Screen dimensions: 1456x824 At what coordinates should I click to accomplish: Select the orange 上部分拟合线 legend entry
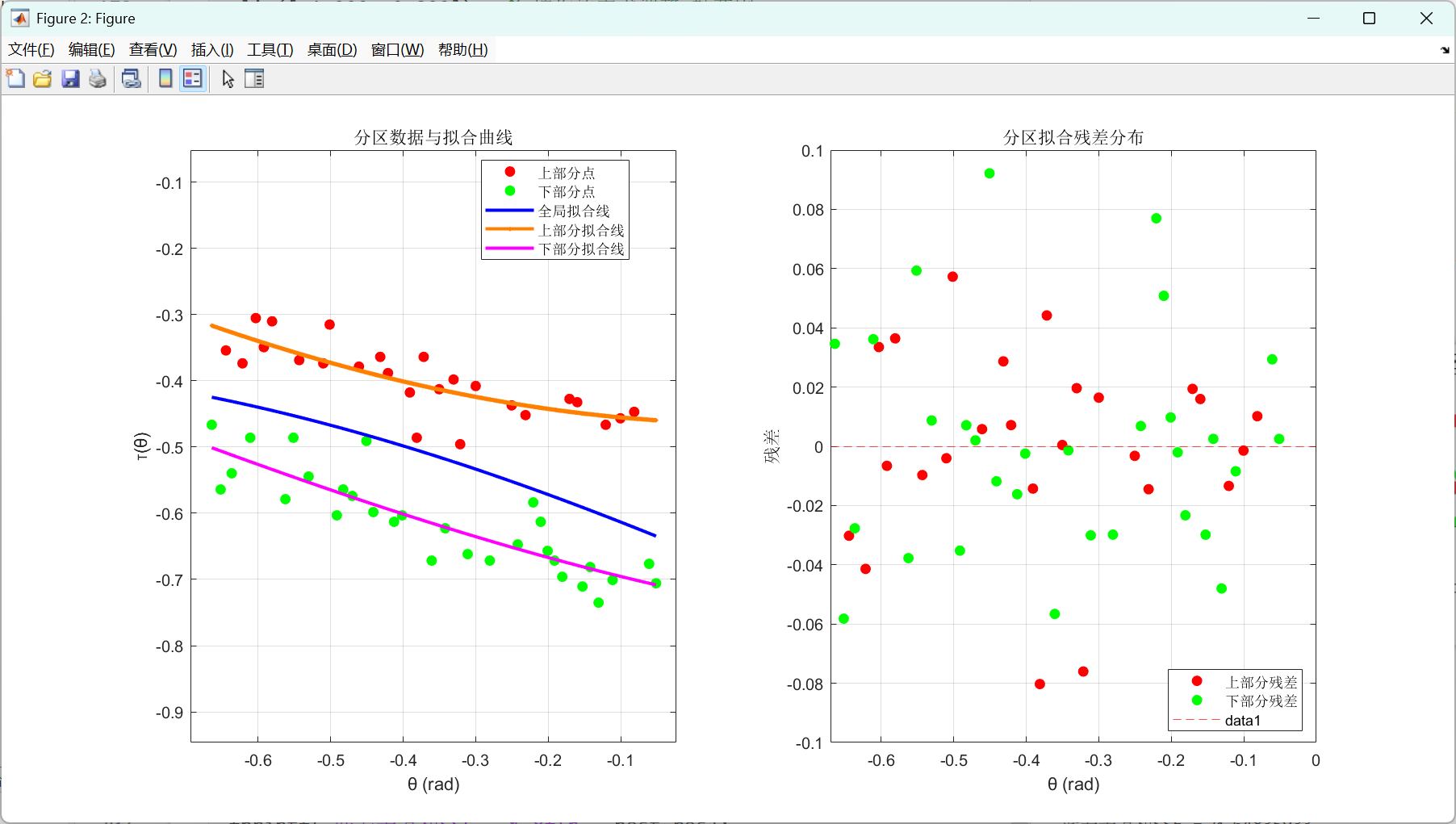[555, 230]
